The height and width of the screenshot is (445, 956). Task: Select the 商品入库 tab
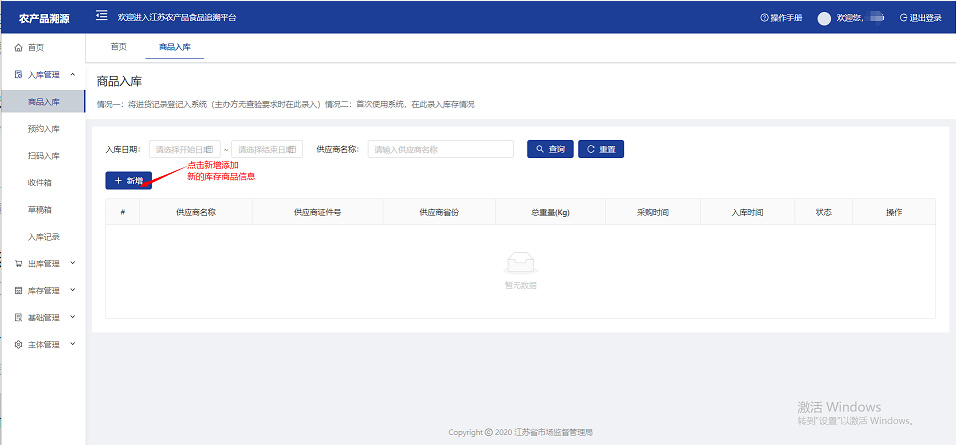[x=175, y=47]
